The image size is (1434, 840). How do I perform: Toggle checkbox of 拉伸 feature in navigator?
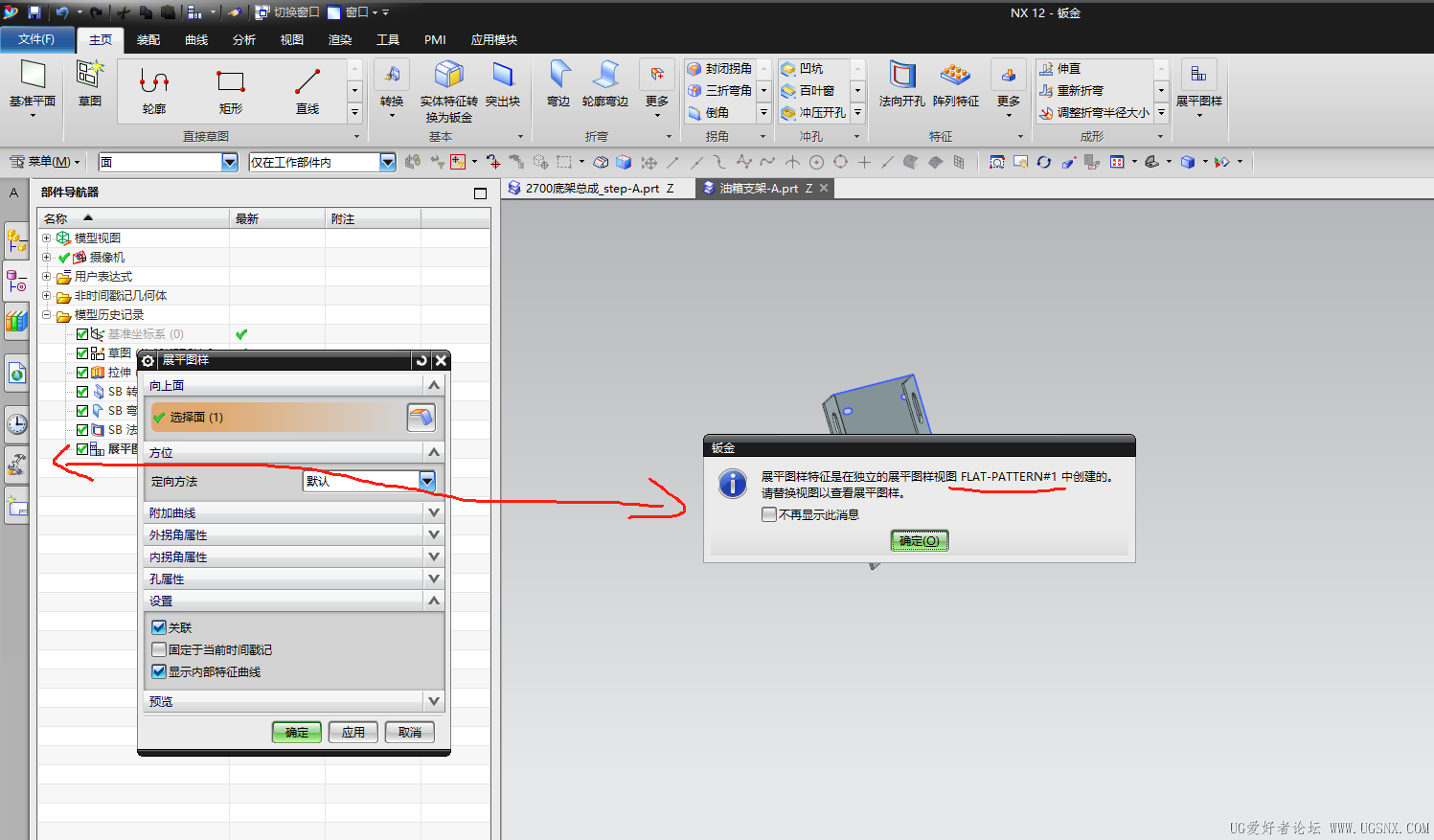point(82,373)
